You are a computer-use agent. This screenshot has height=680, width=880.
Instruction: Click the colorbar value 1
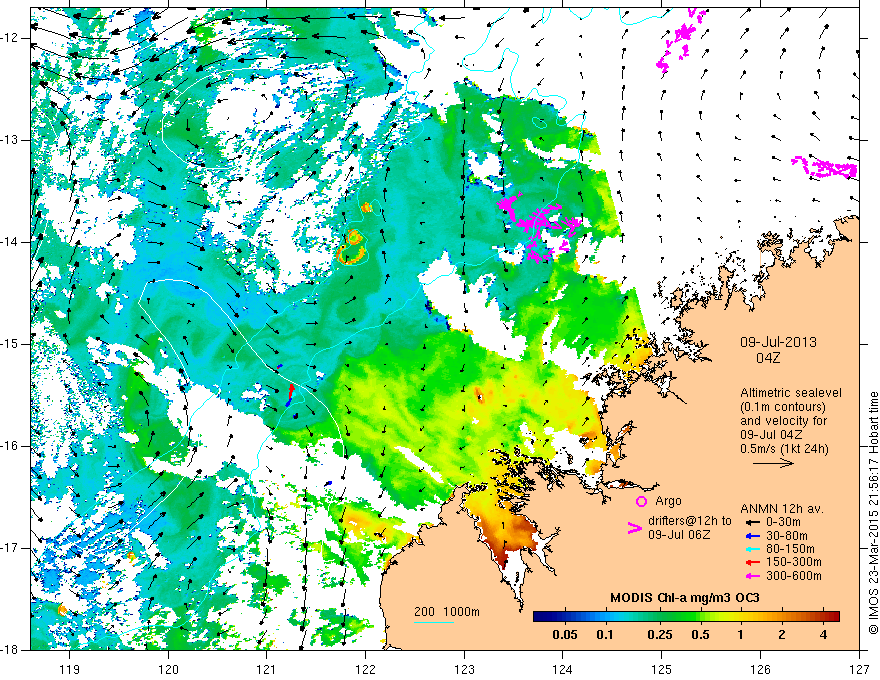pos(740,635)
